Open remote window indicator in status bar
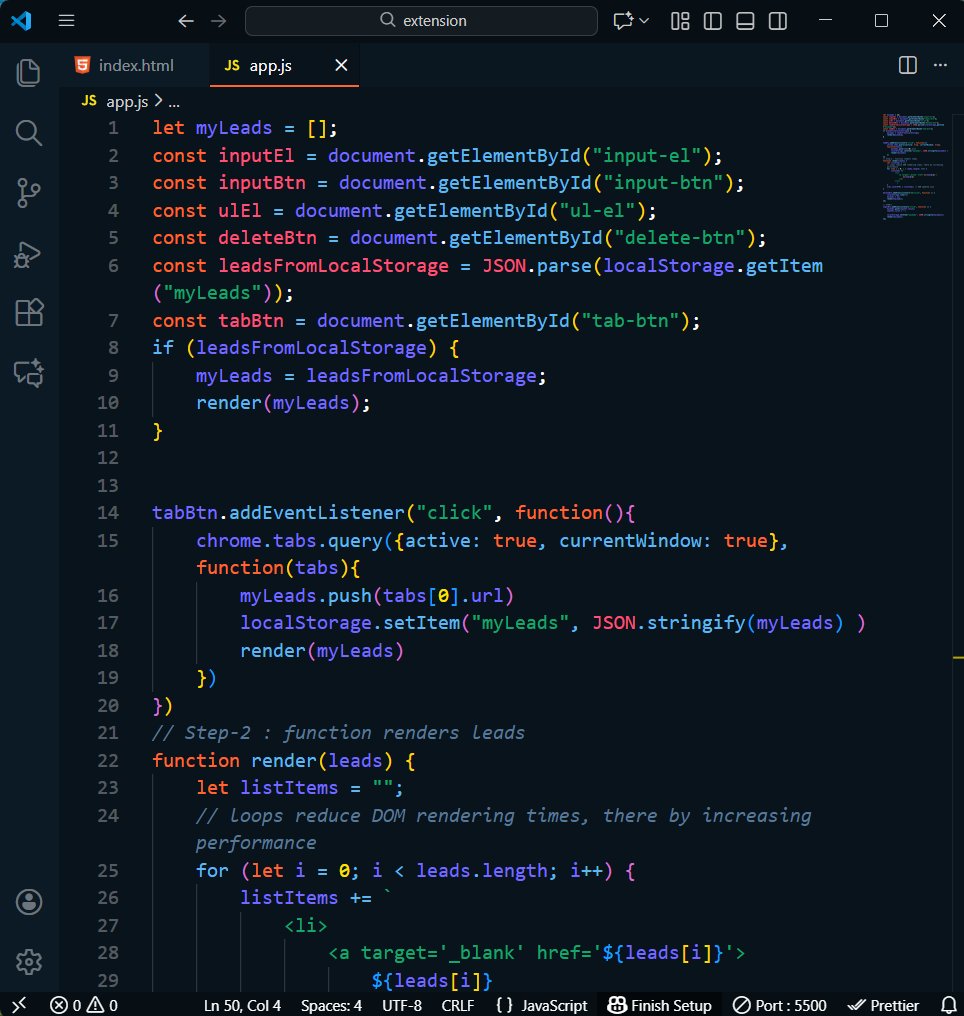 pos(19,1005)
